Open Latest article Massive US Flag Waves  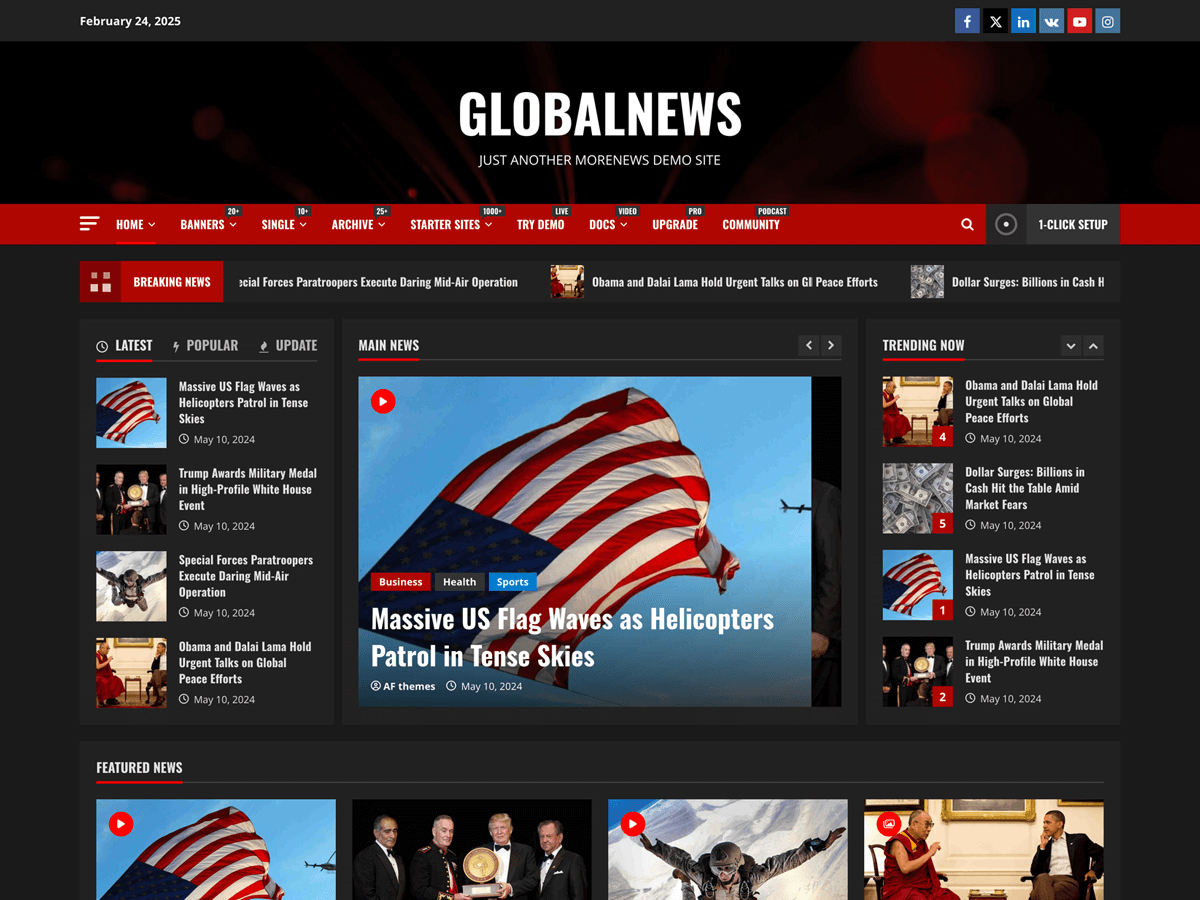243,402
